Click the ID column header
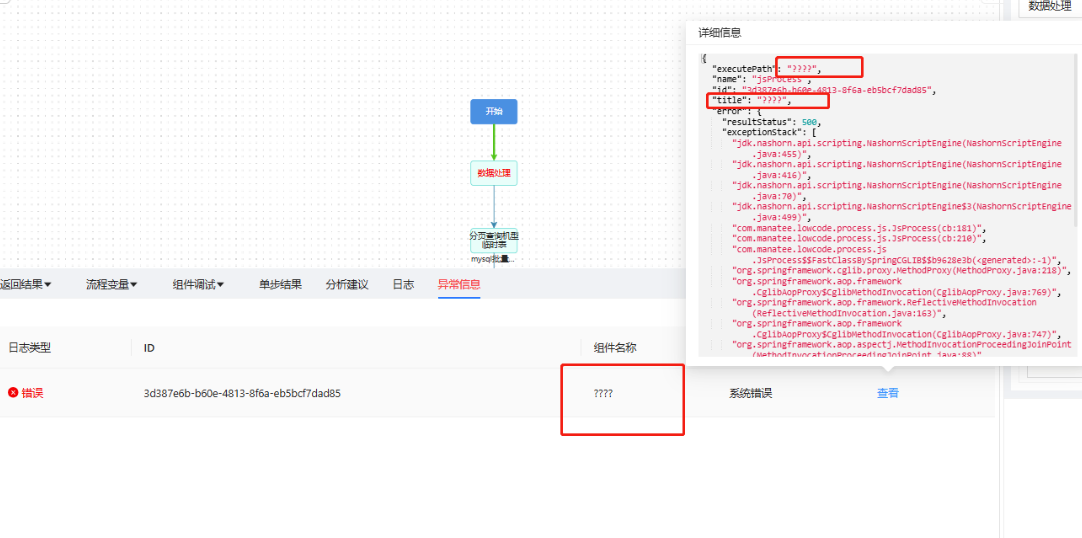This screenshot has width=1082, height=538. pyautogui.click(x=149, y=348)
